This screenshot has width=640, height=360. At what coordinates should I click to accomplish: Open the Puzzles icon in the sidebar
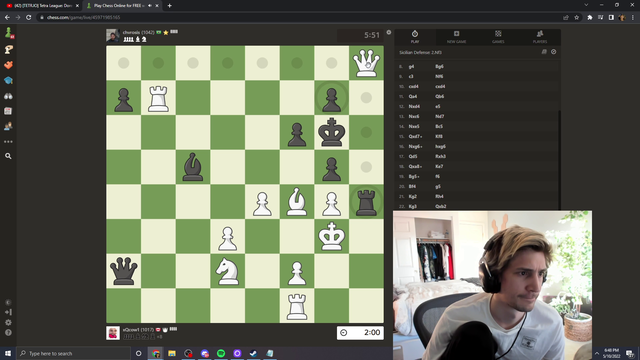click(x=8, y=65)
